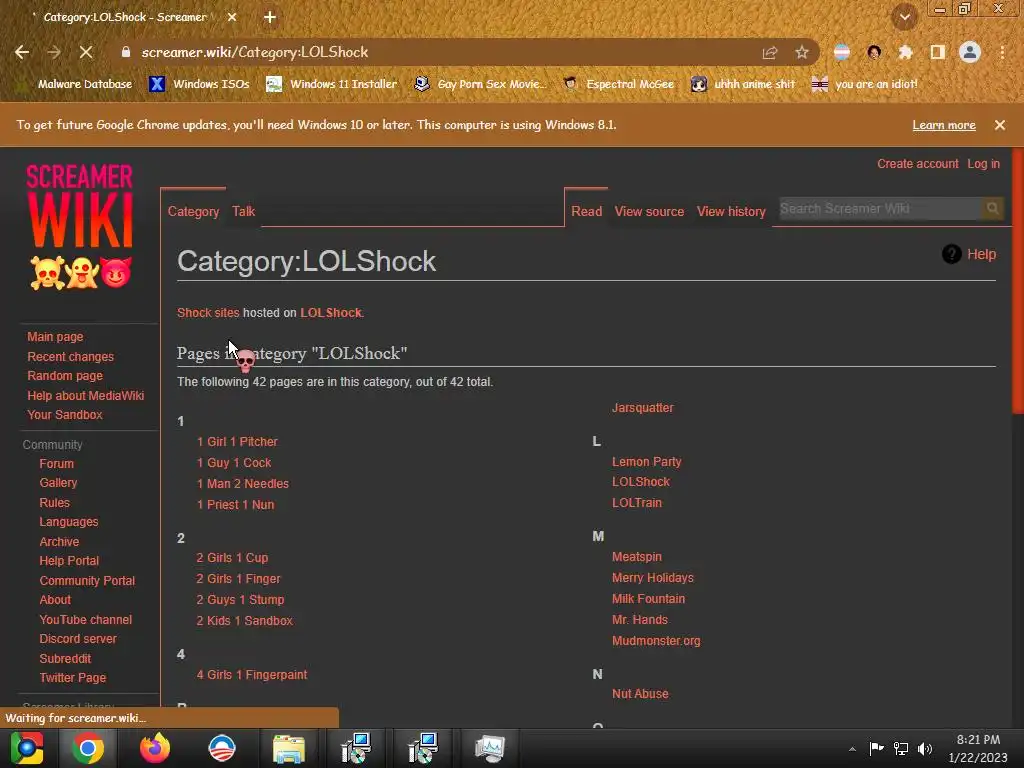Screen dimensions: 1024x768
Task: Close the Category:LOLShock tab
Action: pos(232,17)
